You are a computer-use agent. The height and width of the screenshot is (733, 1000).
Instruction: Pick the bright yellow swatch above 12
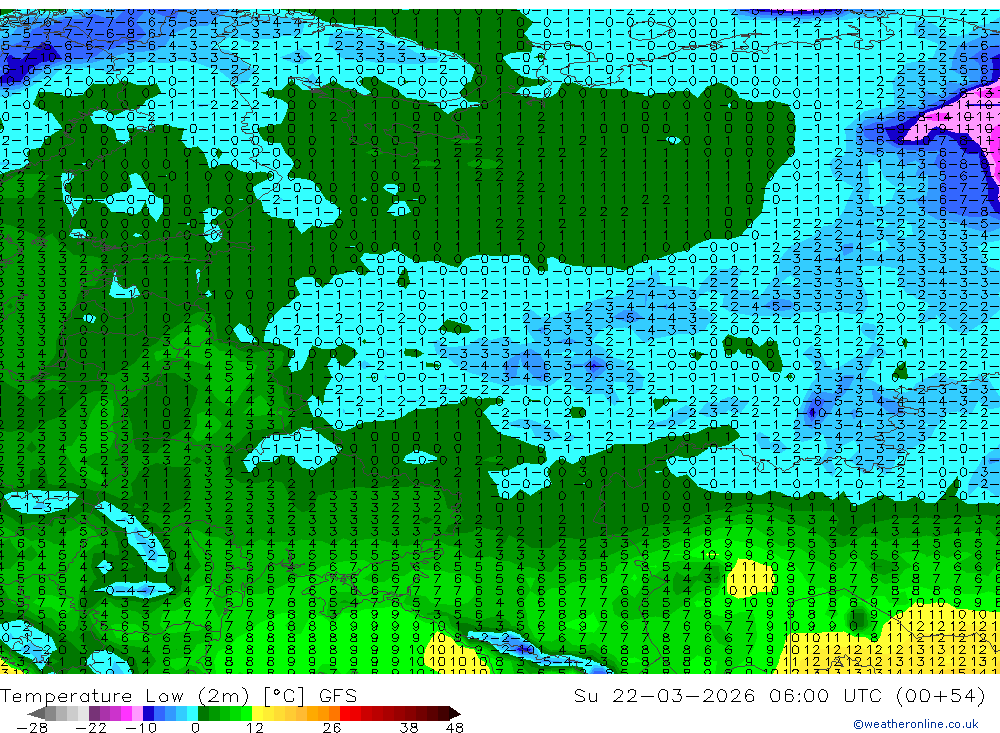(258, 714)
